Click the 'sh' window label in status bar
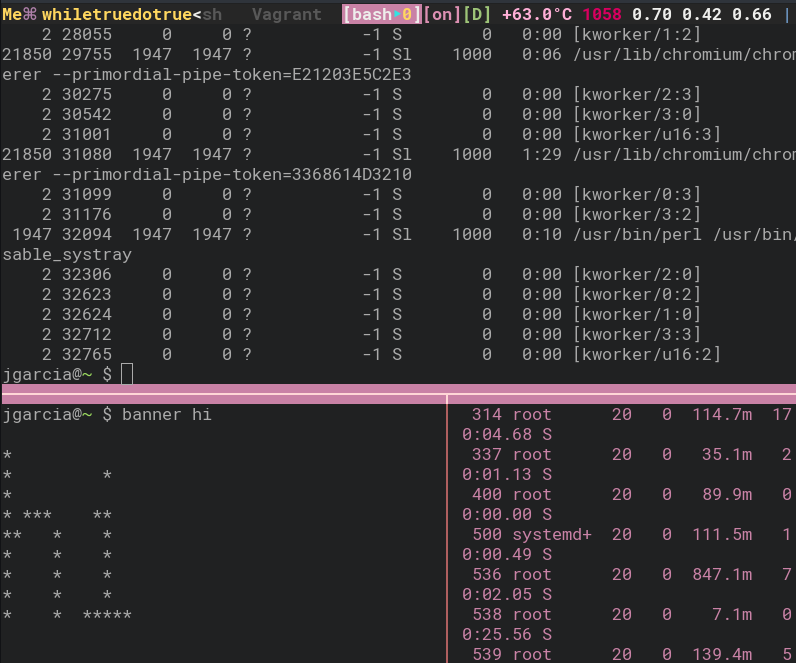Viewport: 796px width, 663px height. (211, 14)
